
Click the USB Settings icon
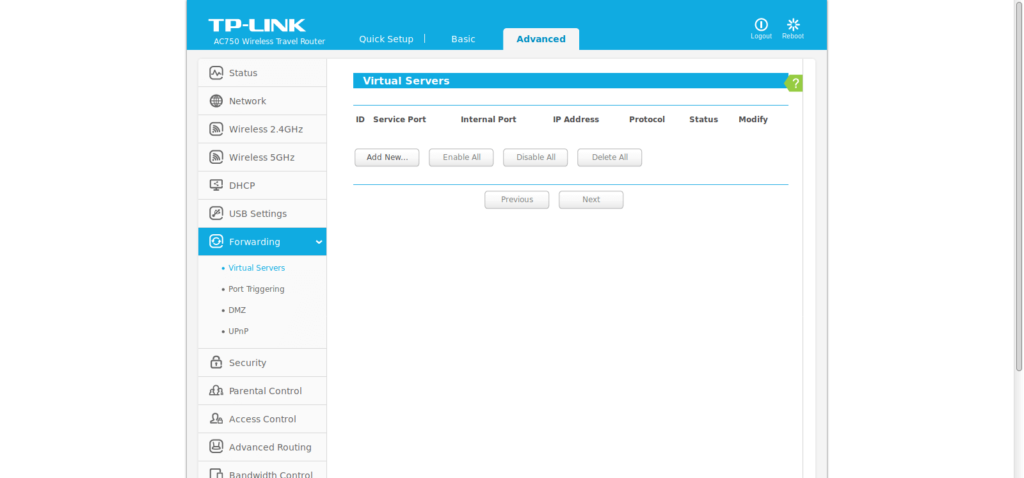coord(216,213)
